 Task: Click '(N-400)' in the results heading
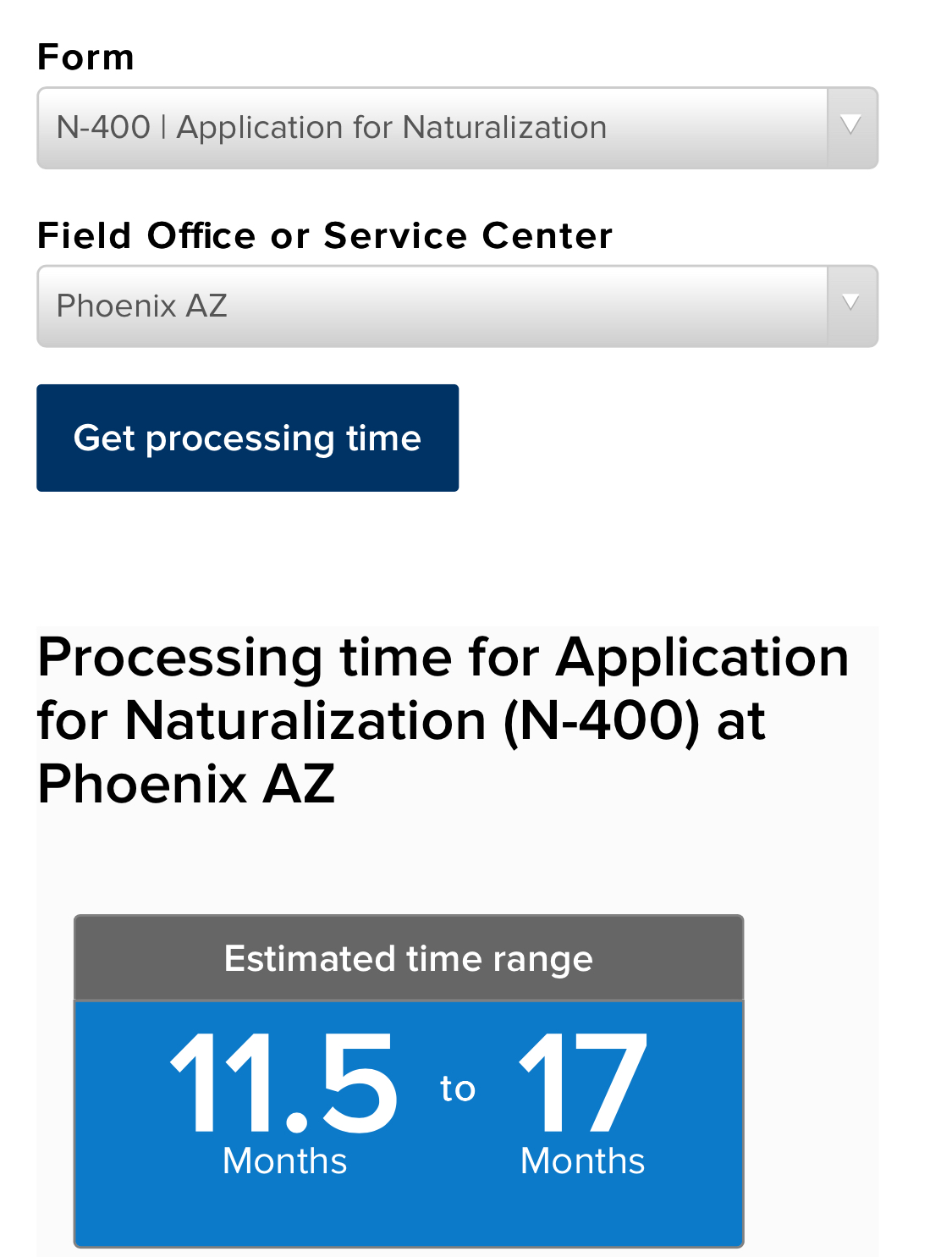(x=603, y=721)
